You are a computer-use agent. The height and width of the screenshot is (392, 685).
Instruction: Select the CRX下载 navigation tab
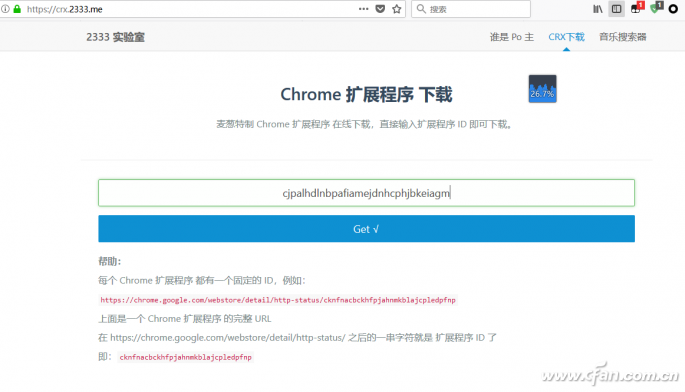pyautogui.click(x=566, y=37)
